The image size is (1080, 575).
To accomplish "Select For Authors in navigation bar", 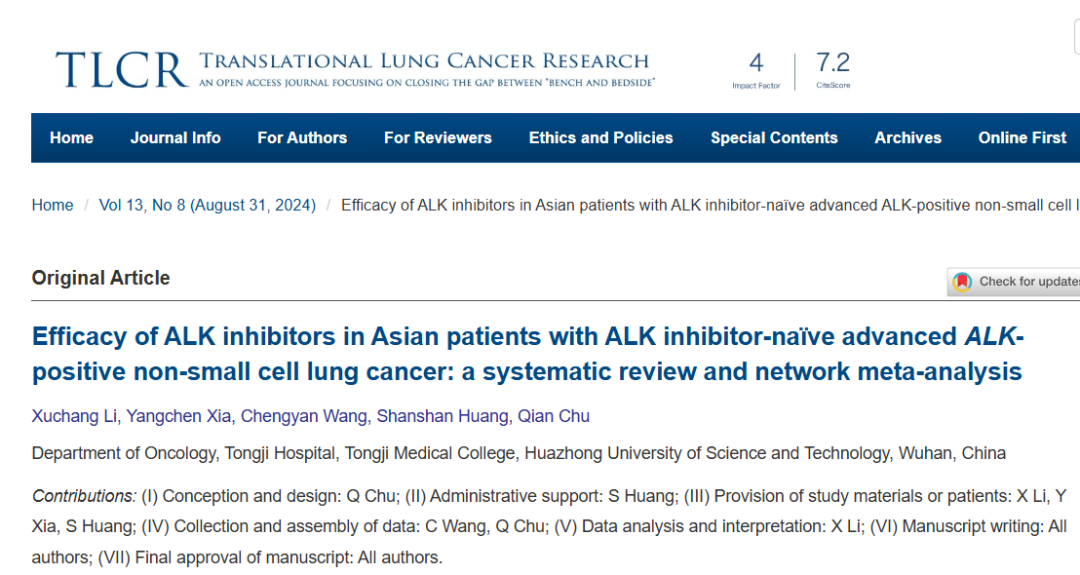I will click(x=302, y=138).
